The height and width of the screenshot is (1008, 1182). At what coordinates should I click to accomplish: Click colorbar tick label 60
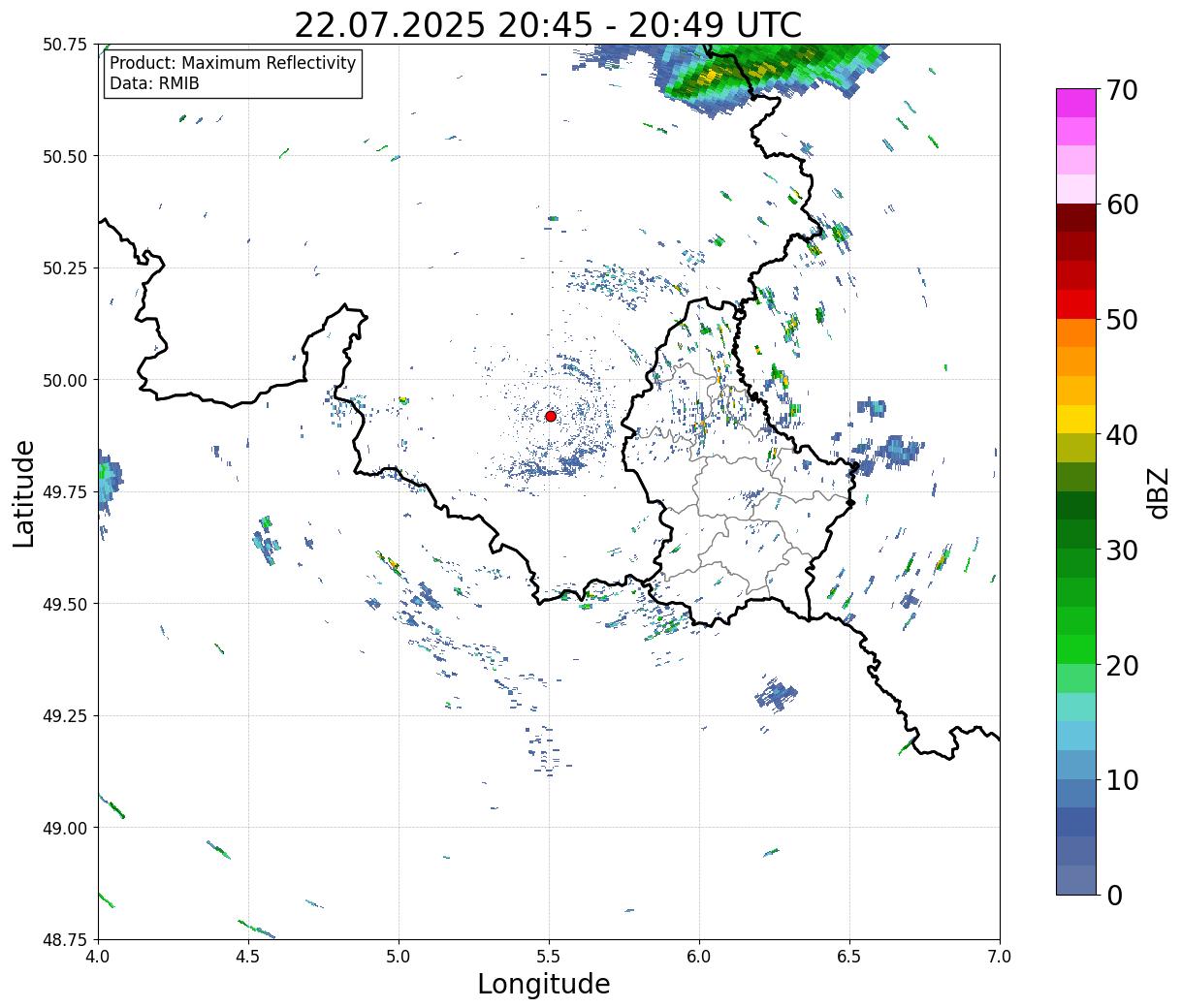(x=1121, y=205)
